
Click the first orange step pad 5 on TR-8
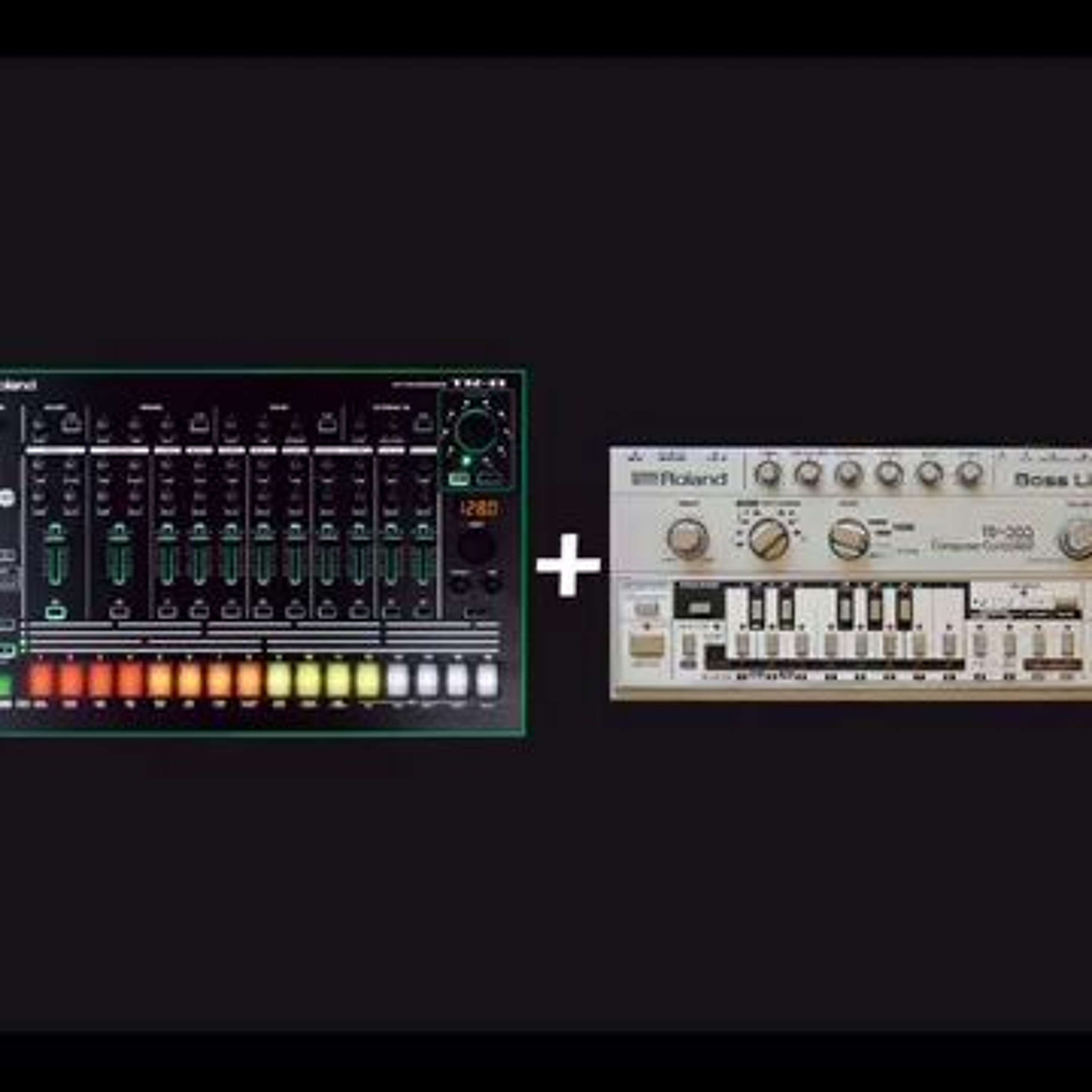pyautogui.click(x=160, y=681)
